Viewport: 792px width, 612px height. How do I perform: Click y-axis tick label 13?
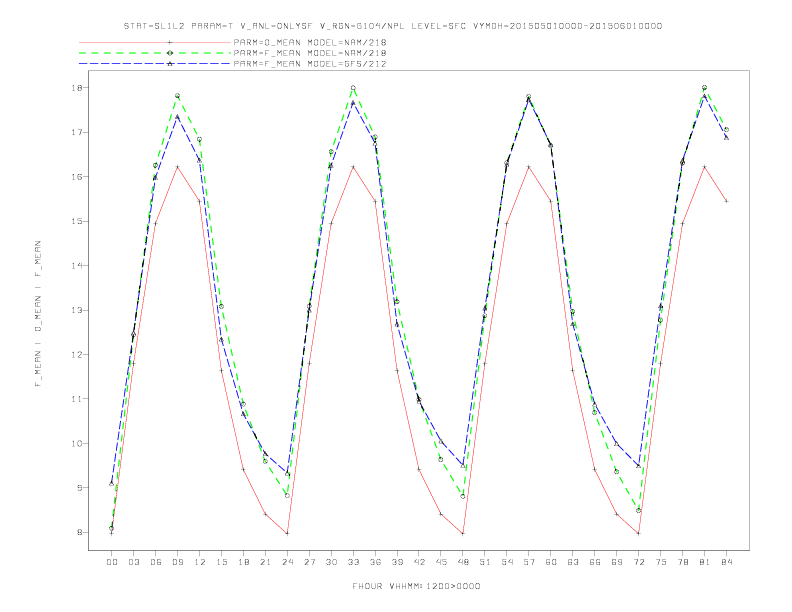(x=77, y=310)
